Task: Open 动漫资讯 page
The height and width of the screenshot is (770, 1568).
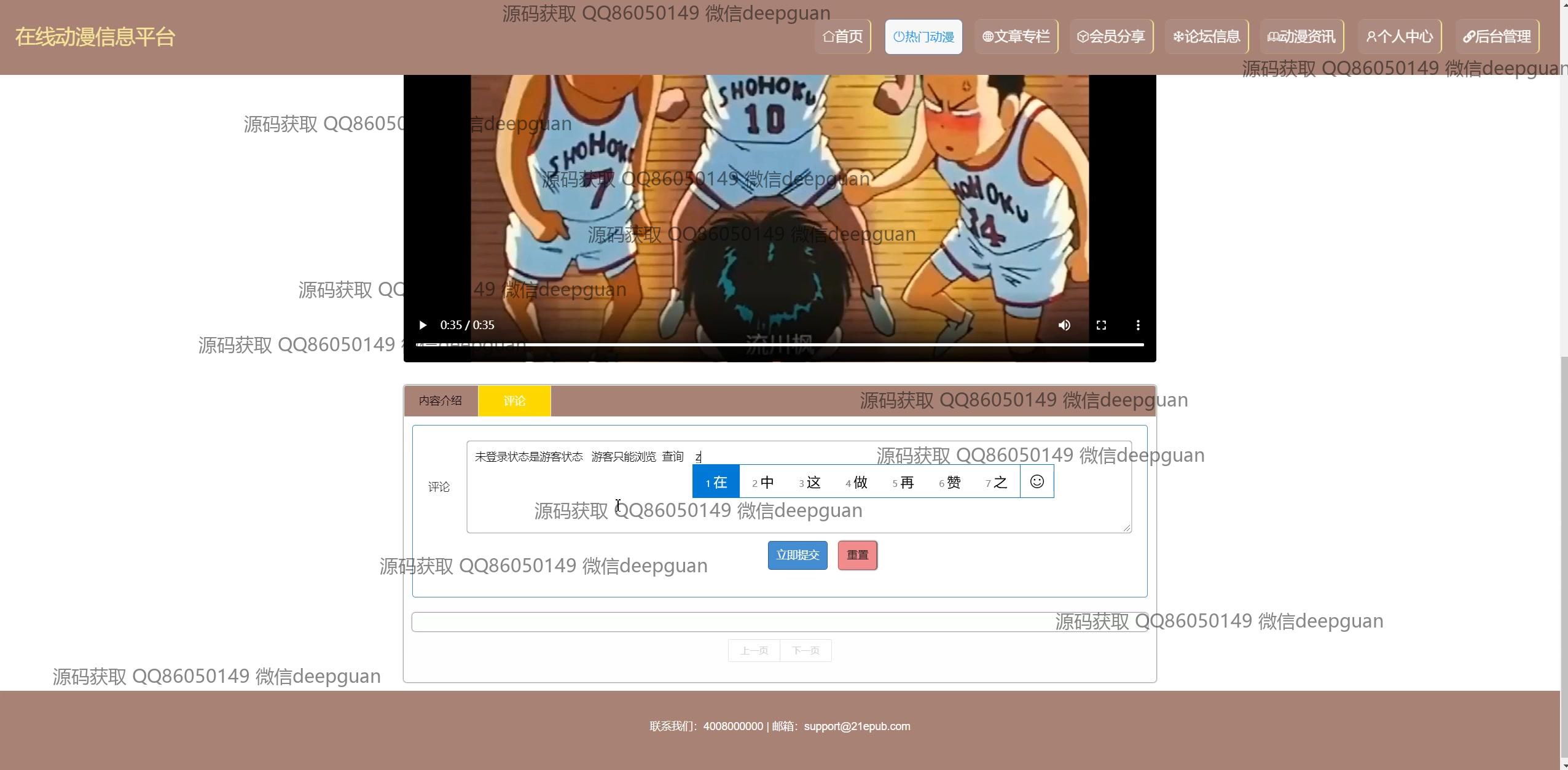Action: 1301,37
